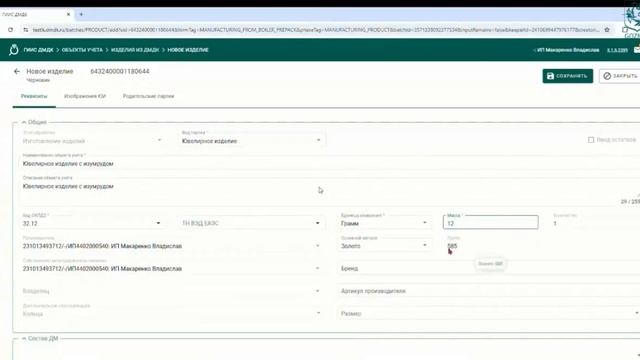Open ОБЪЕКТЫ УЧЕТА breadcrumb link
This screenshot has width=640, height=360.
pos(82,50)
